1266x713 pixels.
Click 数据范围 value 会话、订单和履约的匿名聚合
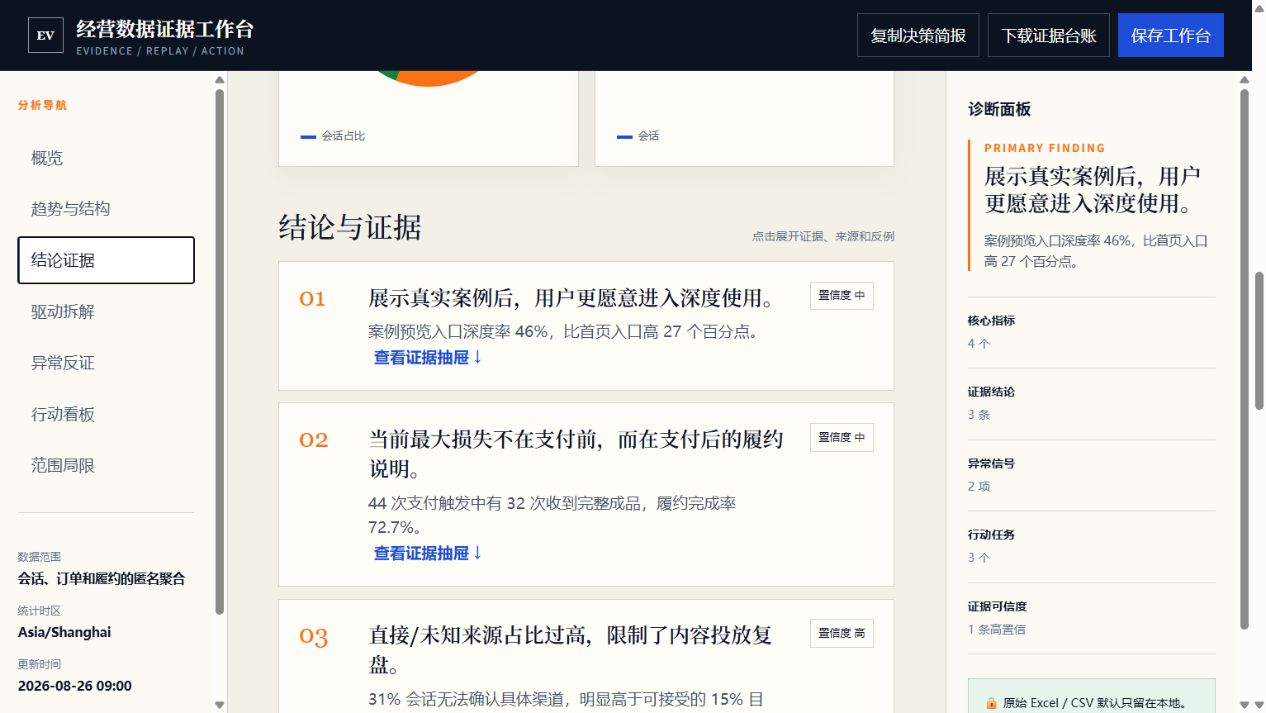[x=101, y=579]
